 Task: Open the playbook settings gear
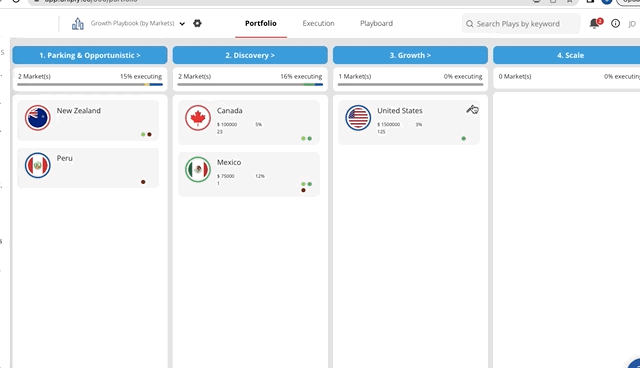click(x=197, y=23)
